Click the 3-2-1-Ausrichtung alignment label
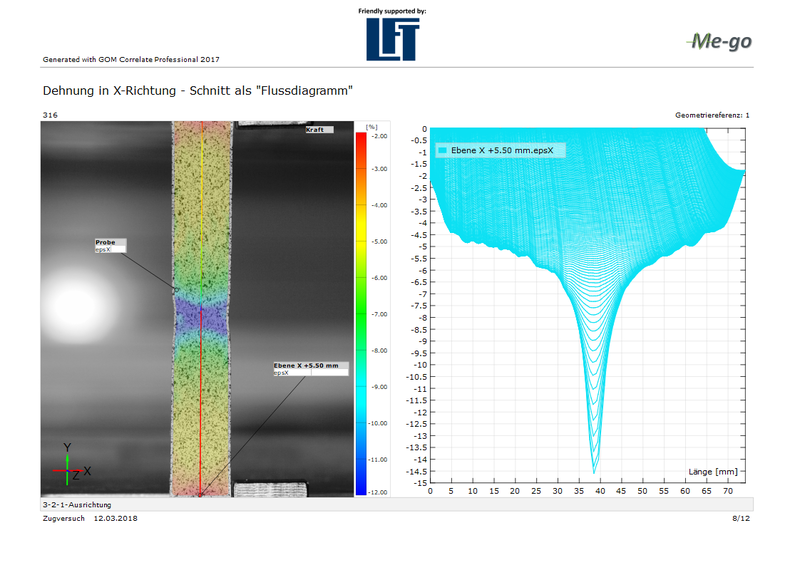The height and width of the screenshot is (565, 800). (77, 505)
